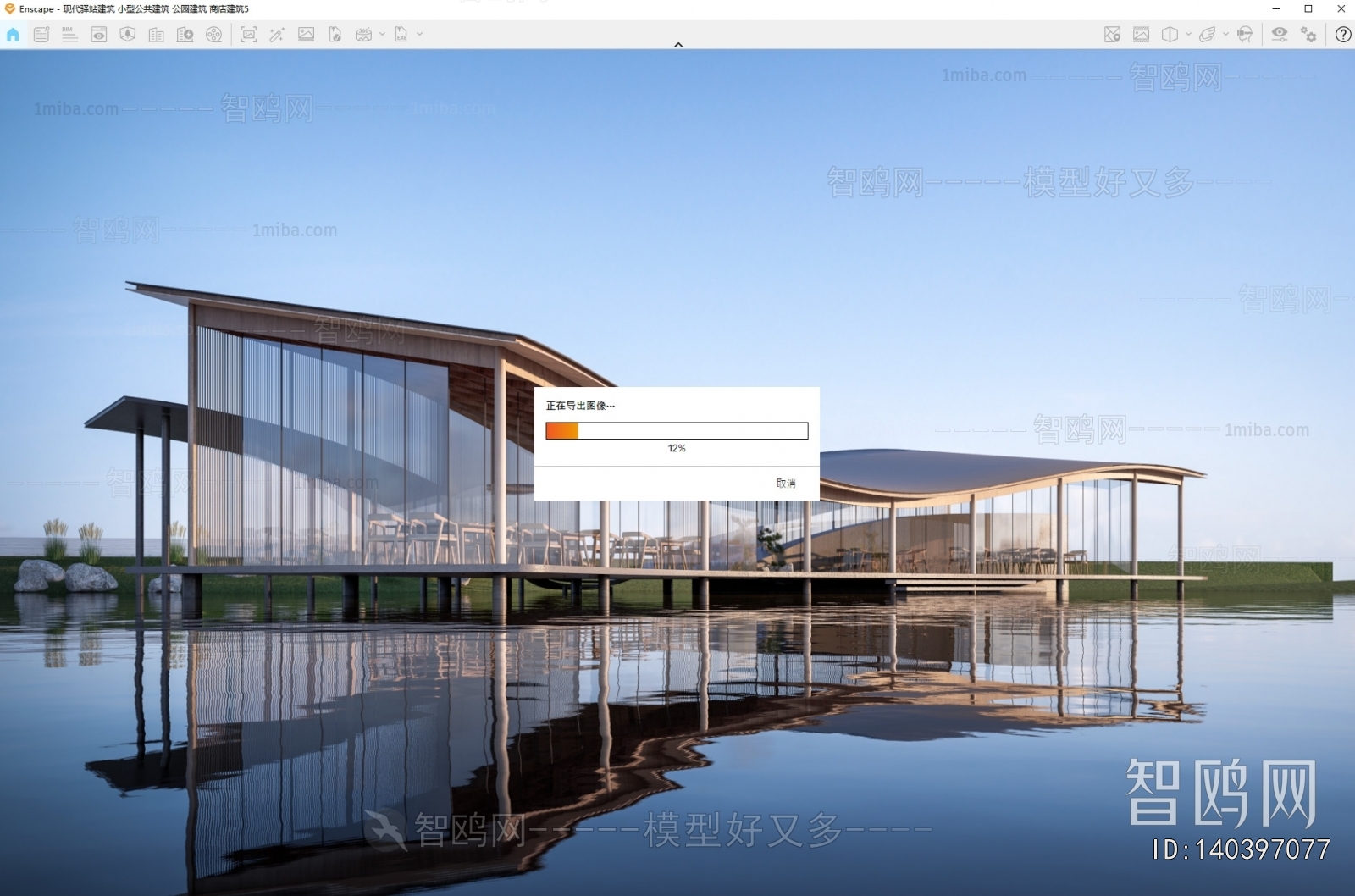Click the Enscape window title bar
This screenshot has width=1355, height=896.
click(593, 8)
